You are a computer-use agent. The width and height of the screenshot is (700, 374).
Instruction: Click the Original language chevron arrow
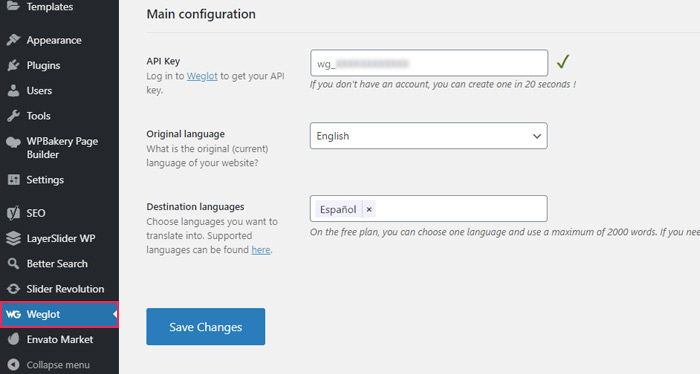[x=537, y=136]
